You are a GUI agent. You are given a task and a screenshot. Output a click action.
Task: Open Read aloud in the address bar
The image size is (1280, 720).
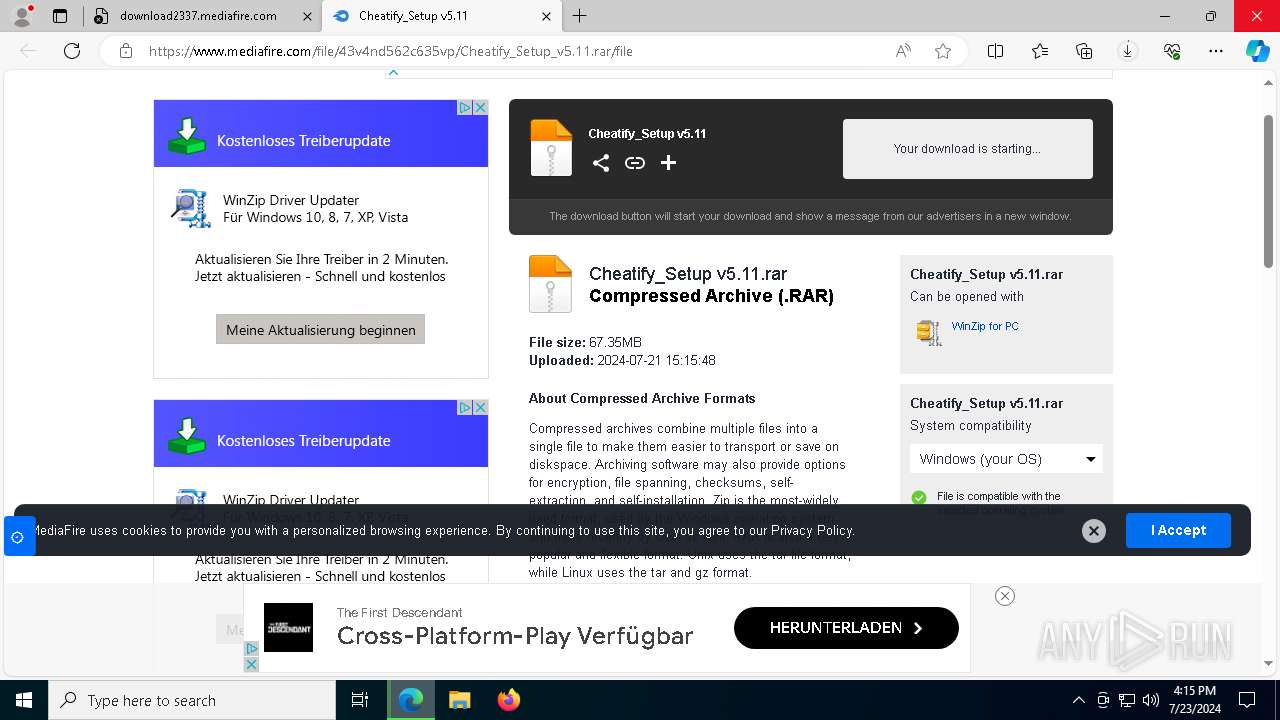tap(903, 51)
